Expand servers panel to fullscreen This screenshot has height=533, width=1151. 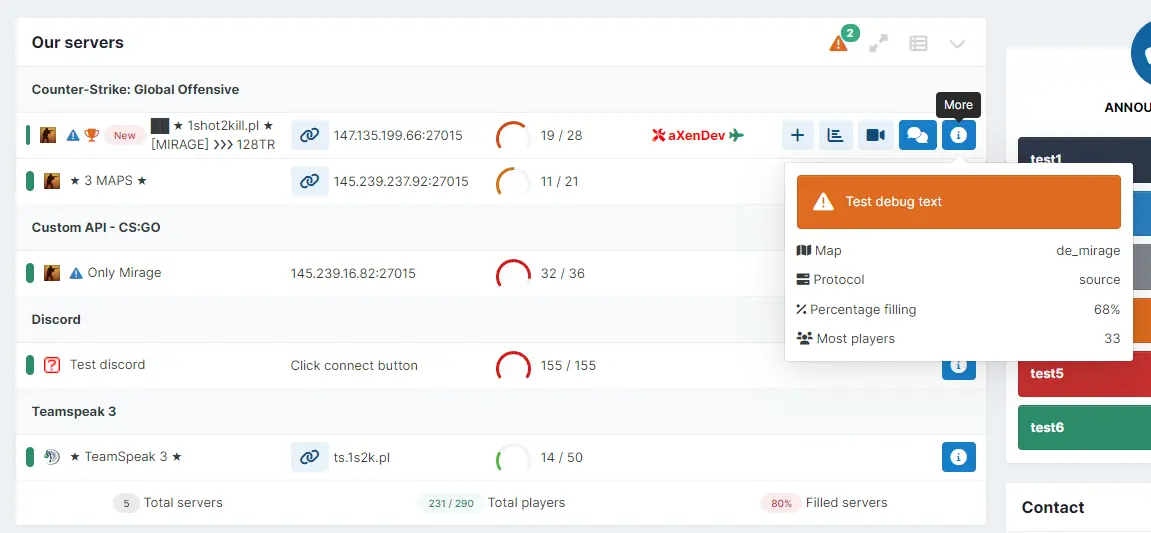point(878,43)
